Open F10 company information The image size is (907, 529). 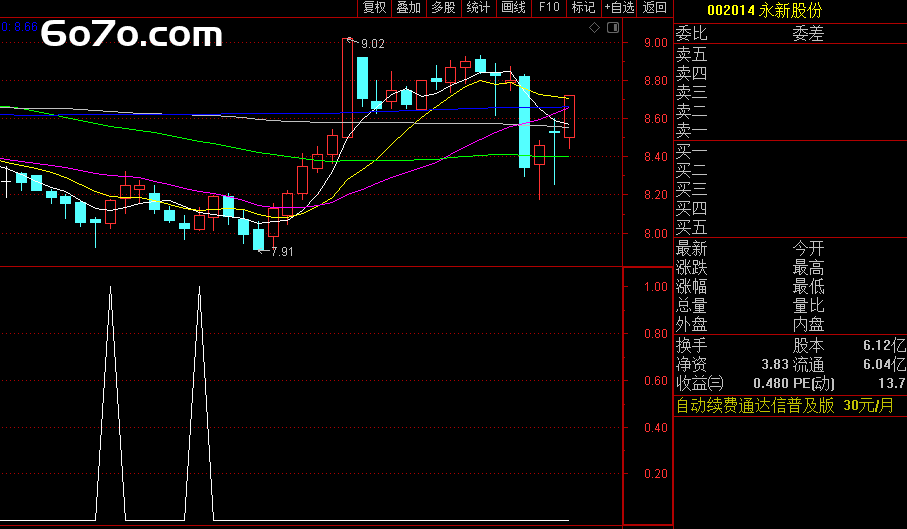[549, 8]
